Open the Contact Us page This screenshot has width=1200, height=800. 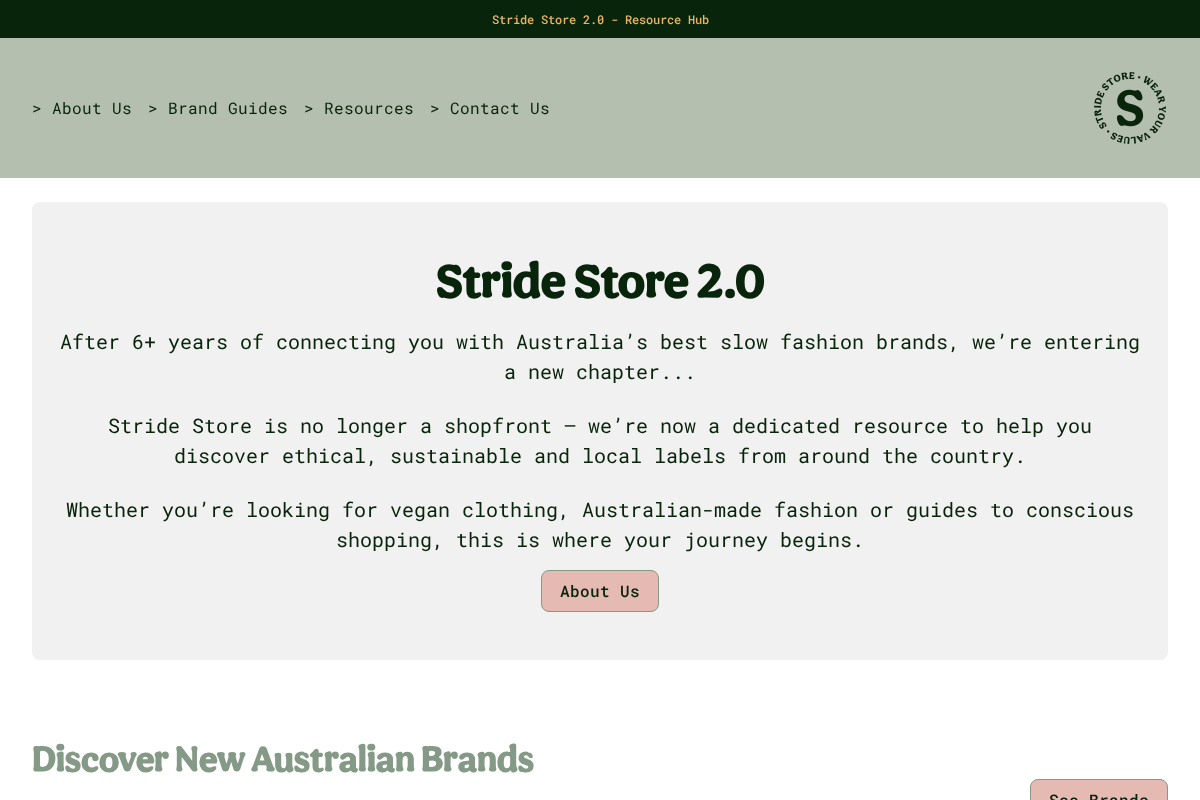500,108
